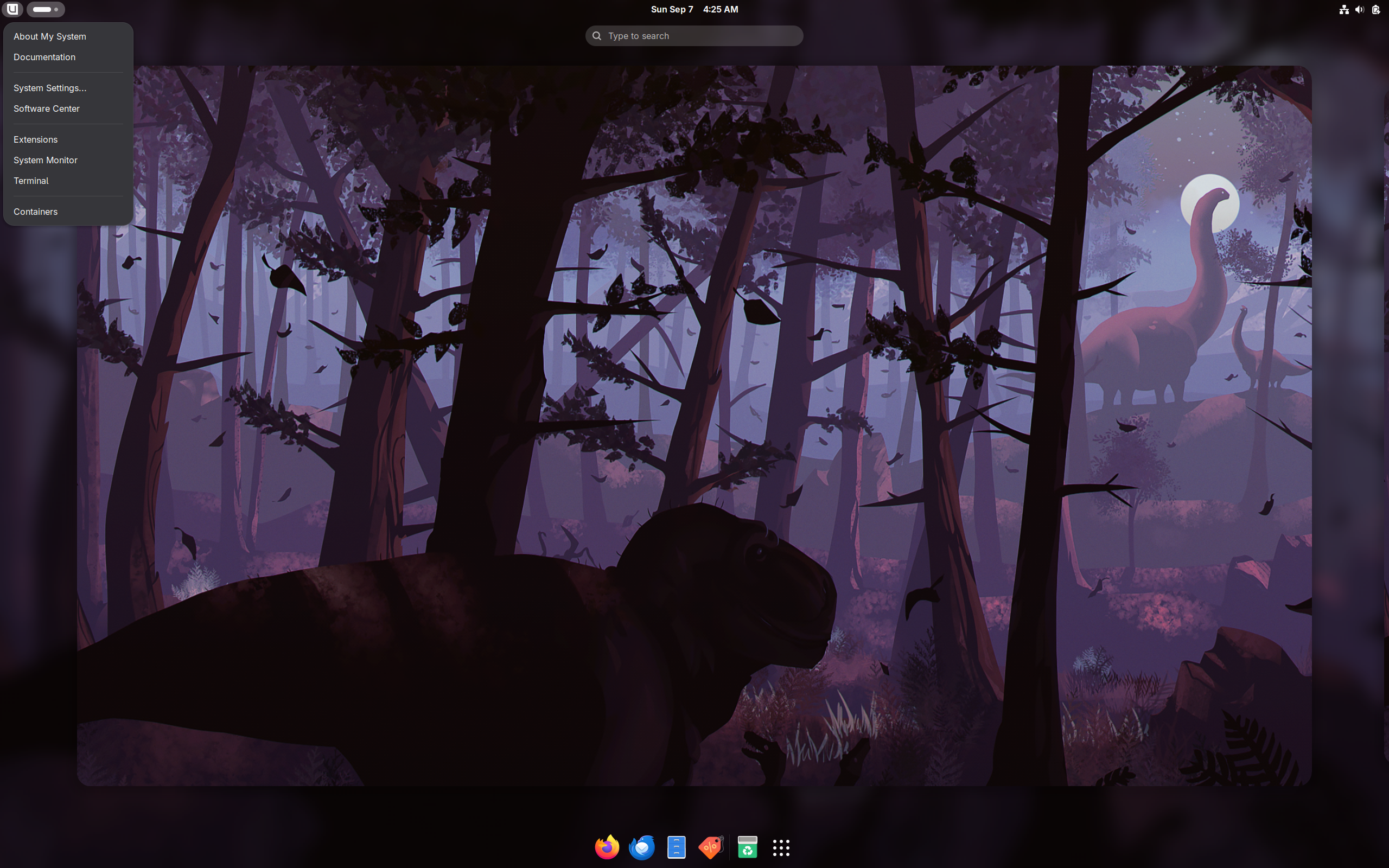Open the logo menu button in top bar
Image resolution: width=1389 pixels, height=868 pixels.
[12, 9]
